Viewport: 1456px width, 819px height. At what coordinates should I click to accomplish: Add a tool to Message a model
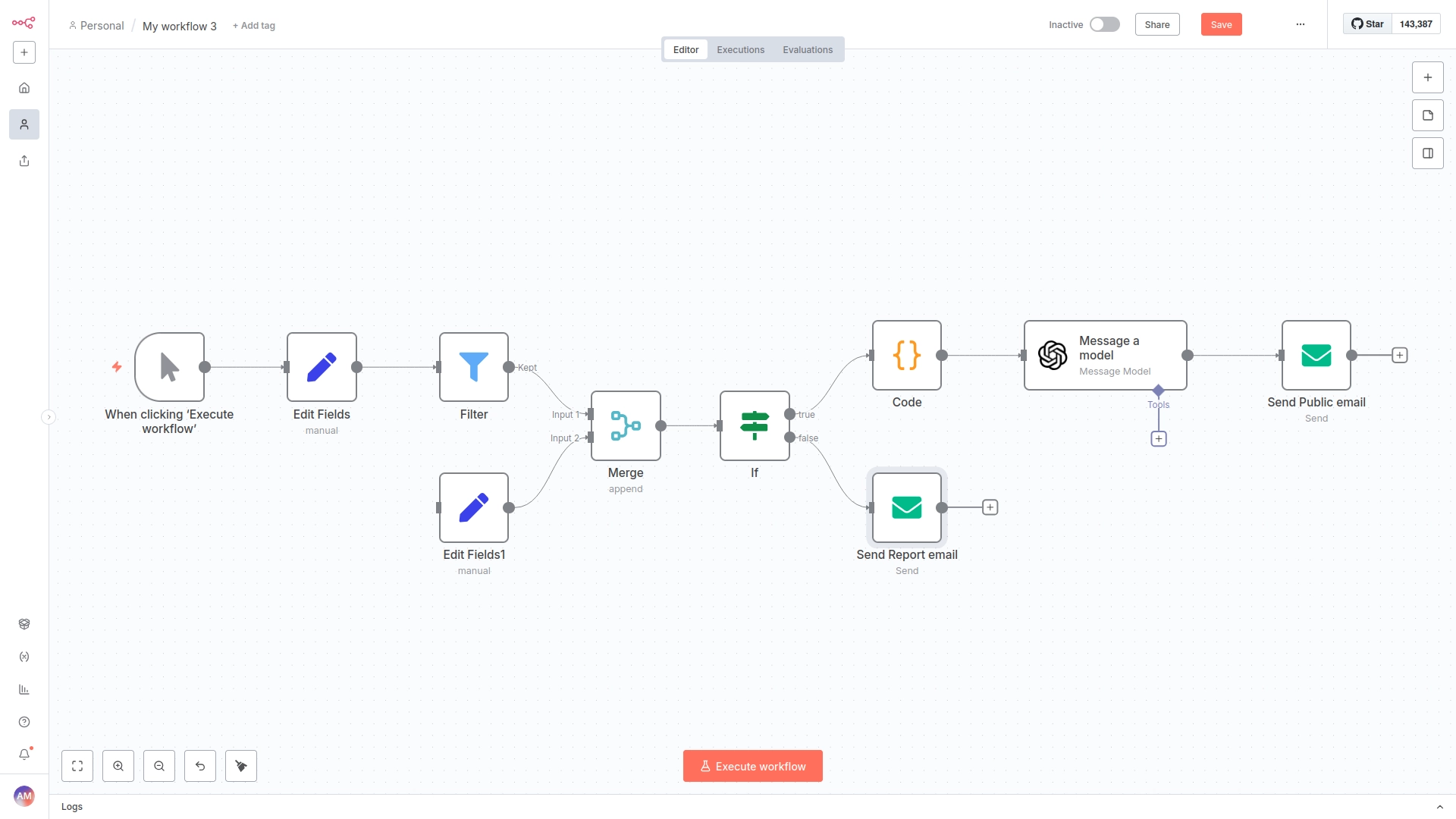point(1159,439)
